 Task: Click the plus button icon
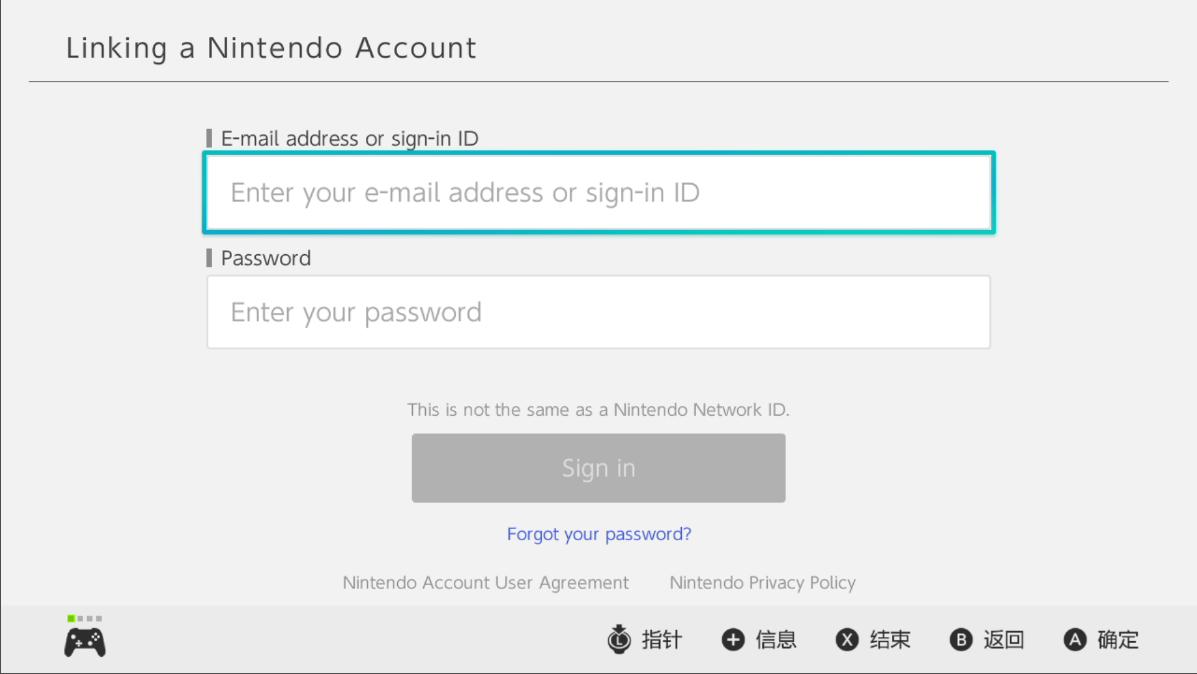(733, 640)
